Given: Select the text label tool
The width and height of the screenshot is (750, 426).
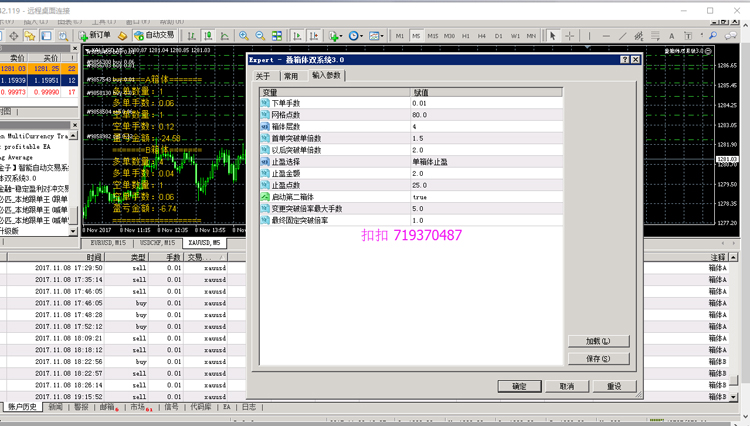Looking at the screenshot, I should 688,36.
